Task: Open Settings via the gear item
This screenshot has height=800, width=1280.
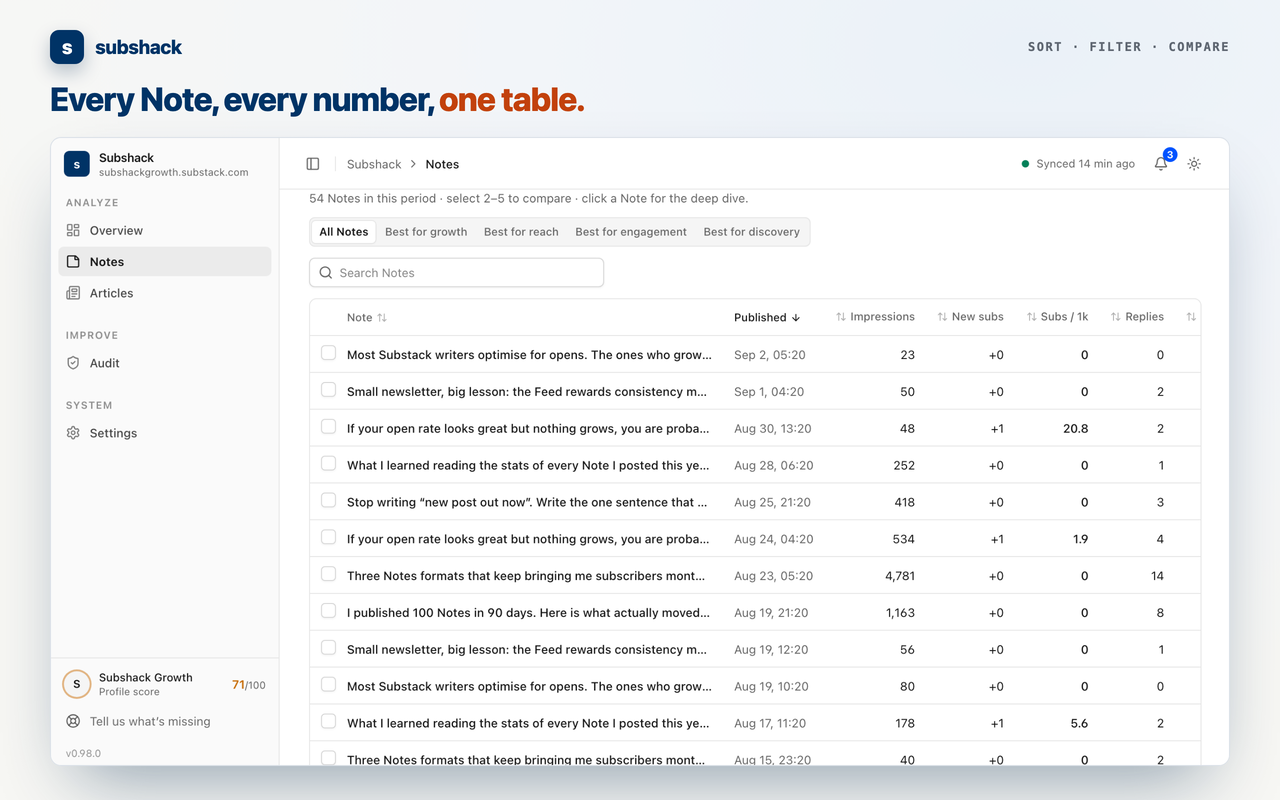Action: (165, 433)
